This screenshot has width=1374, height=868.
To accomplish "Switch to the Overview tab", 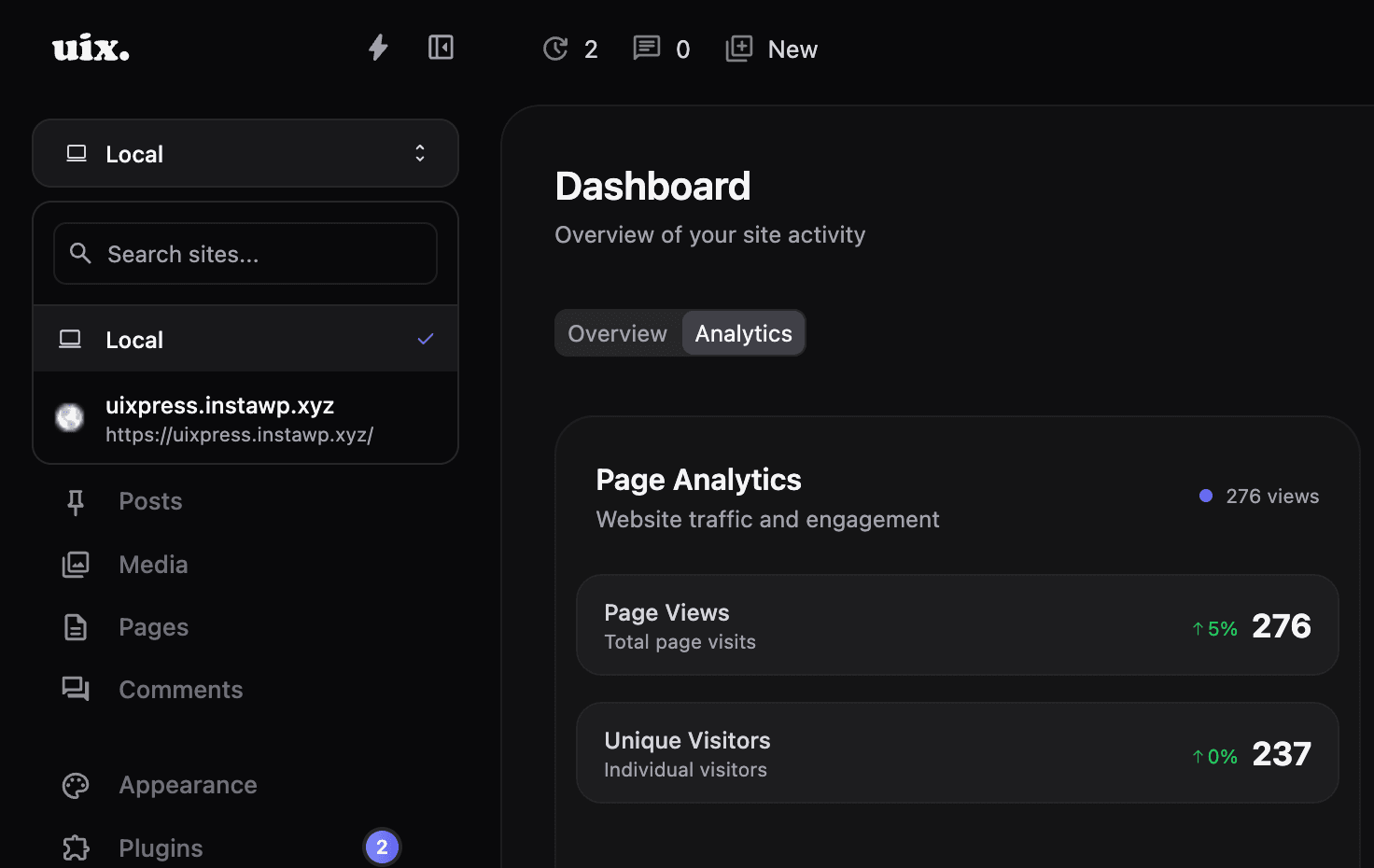I will point(617,332).
